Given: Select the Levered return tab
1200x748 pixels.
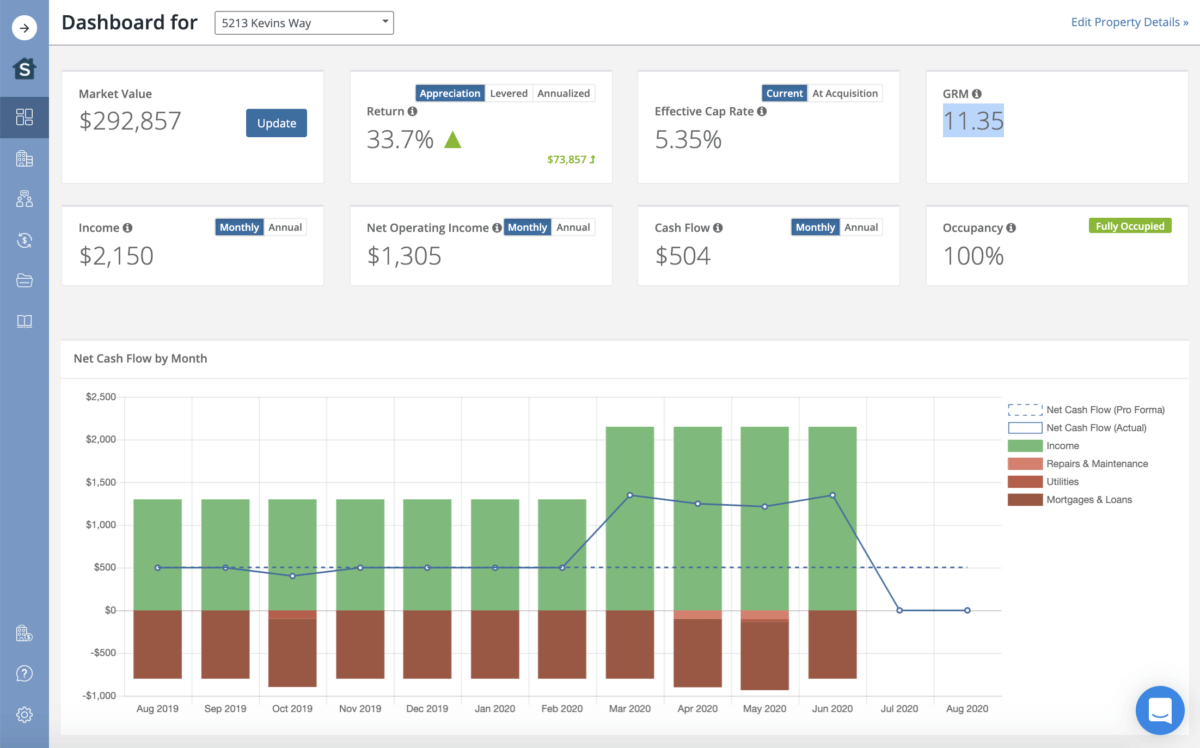Looking at the screenshot, I should 508,94.
